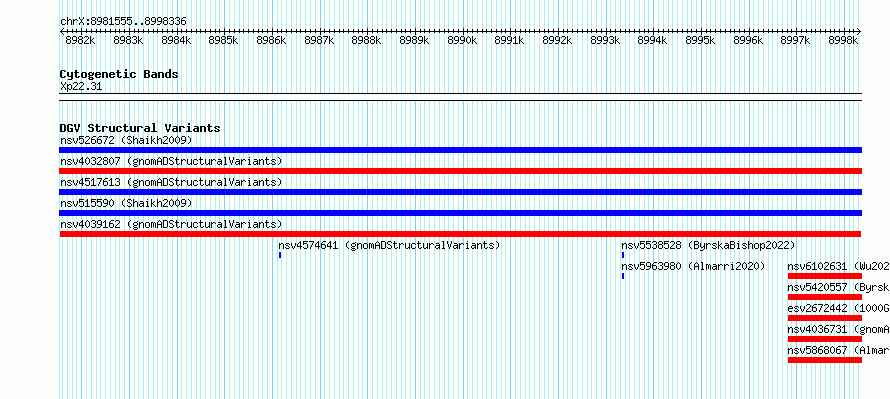This screenshot has width=890, height=399.
Task: Click the nsv4039162 (gnomADStructuralVariants) label
Action: (x=171, y=224)
